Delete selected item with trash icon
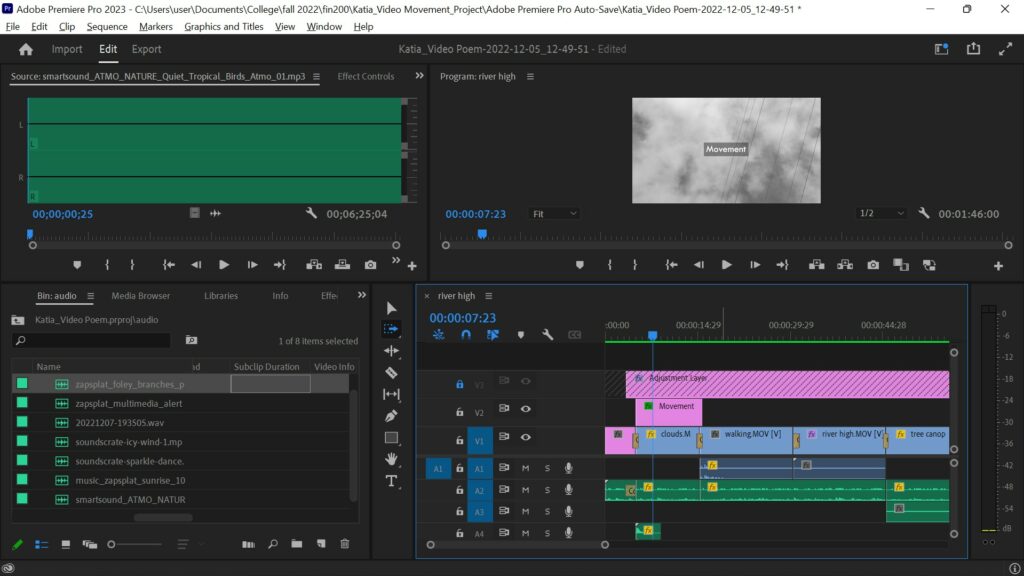The width and height of the screenshot is (1024, 576). point(345,544)
